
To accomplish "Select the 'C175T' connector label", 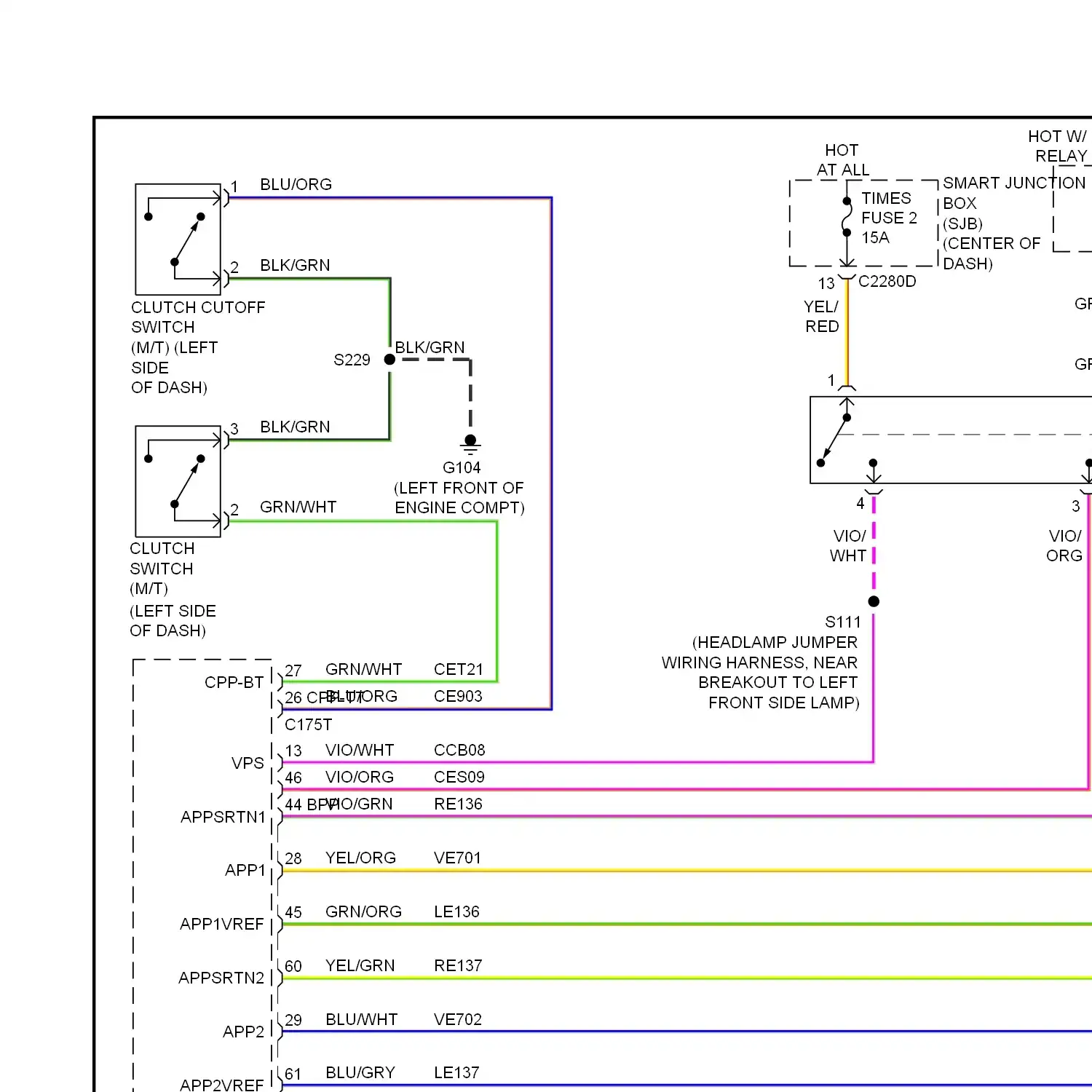I will click(x=309, y=724).
